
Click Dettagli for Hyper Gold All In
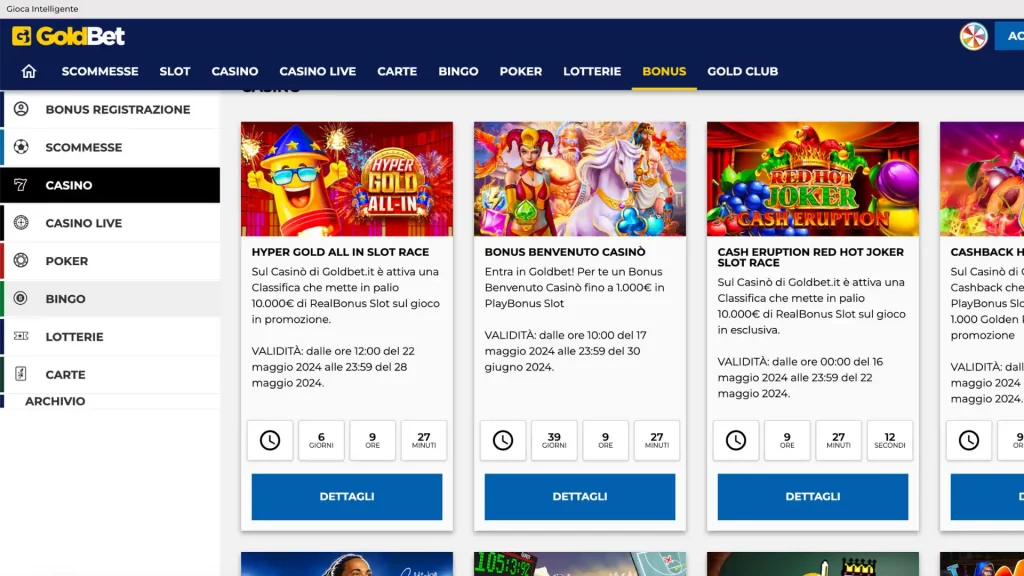(x=347, y=496)
